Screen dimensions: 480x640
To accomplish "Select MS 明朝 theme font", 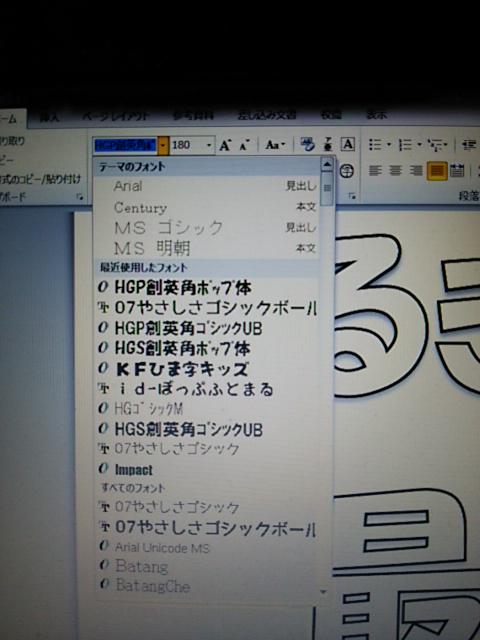I will coord(206,248).
